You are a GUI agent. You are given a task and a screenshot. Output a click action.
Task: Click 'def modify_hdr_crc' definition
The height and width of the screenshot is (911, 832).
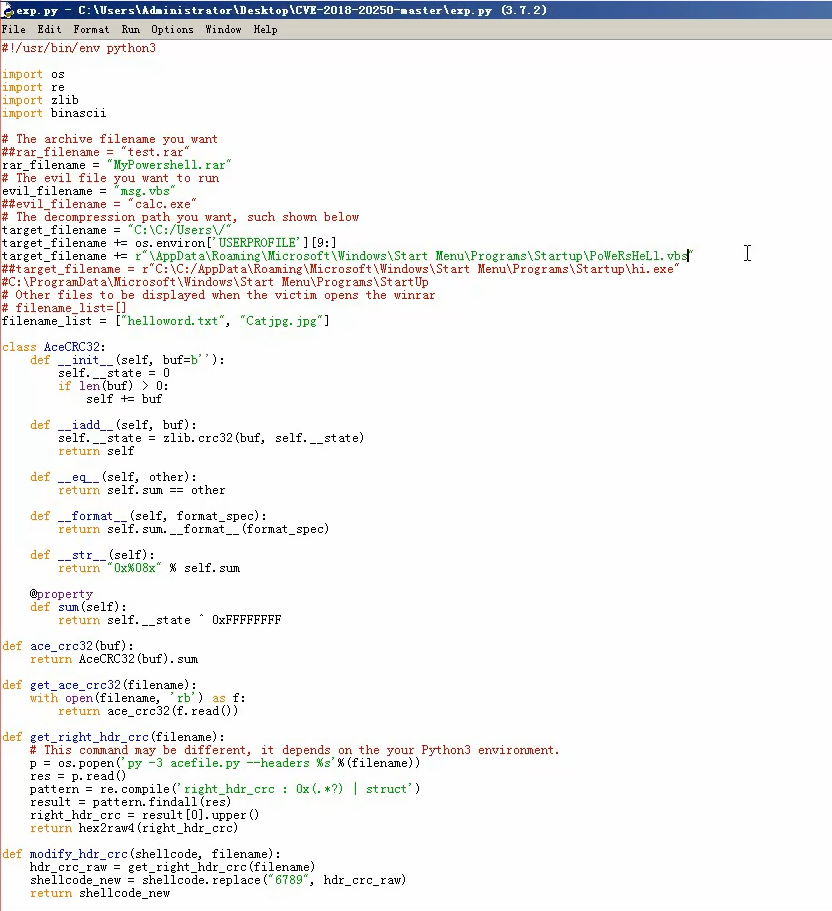click(141, 854)
